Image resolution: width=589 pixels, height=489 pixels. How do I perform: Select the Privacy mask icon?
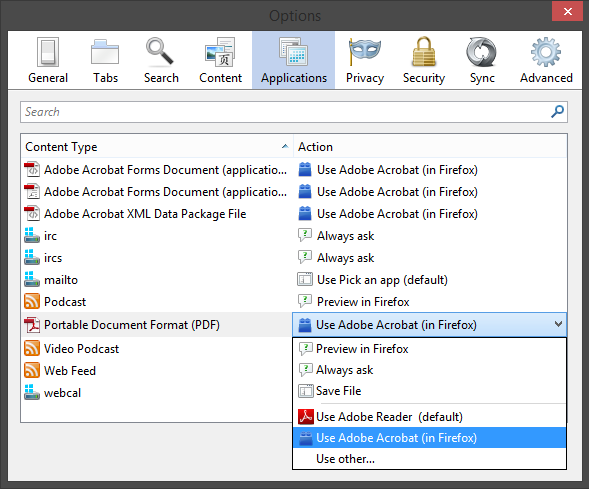(364, 51)
